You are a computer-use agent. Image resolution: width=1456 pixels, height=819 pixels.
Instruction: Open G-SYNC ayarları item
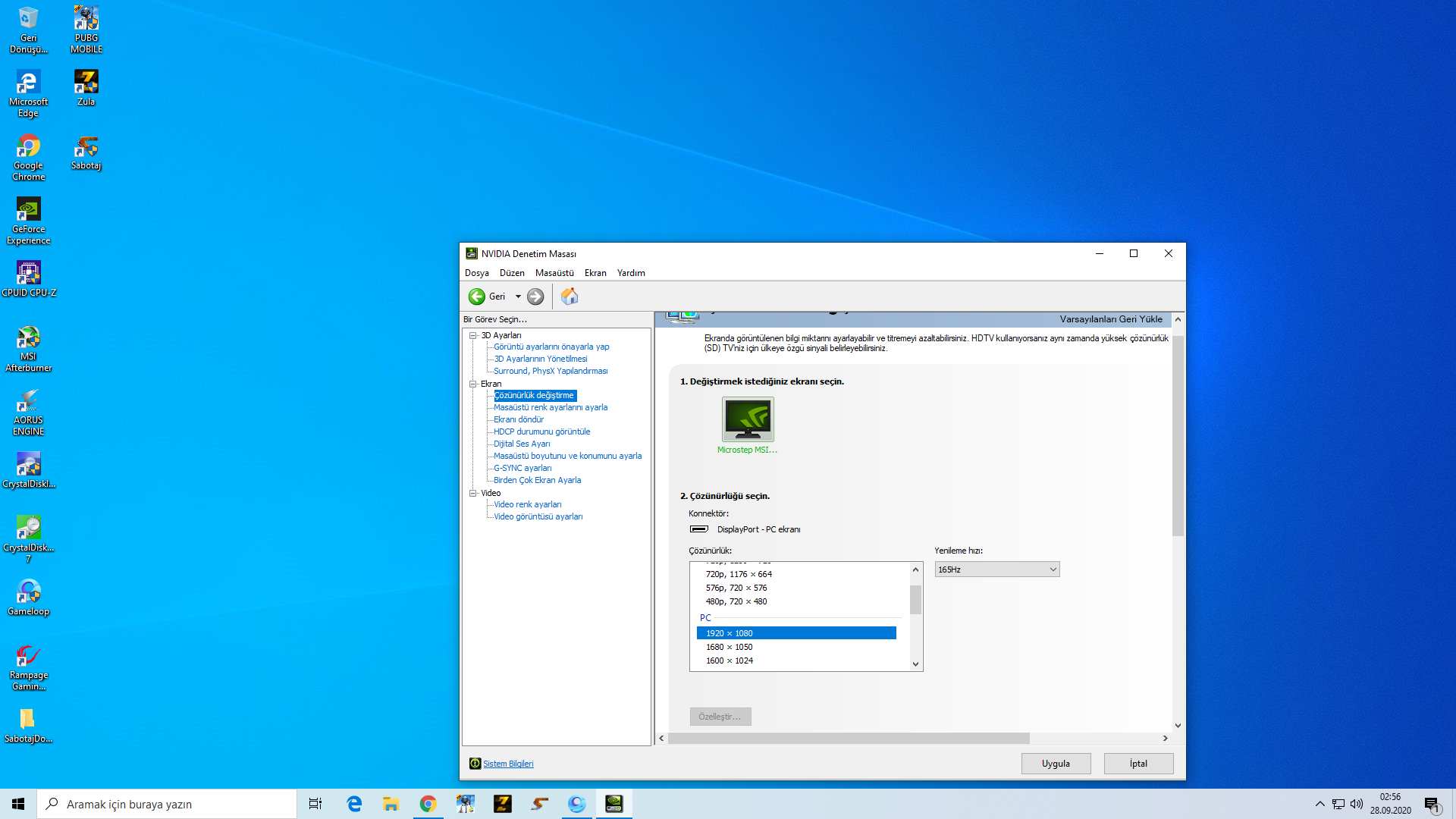pos(522,468)
